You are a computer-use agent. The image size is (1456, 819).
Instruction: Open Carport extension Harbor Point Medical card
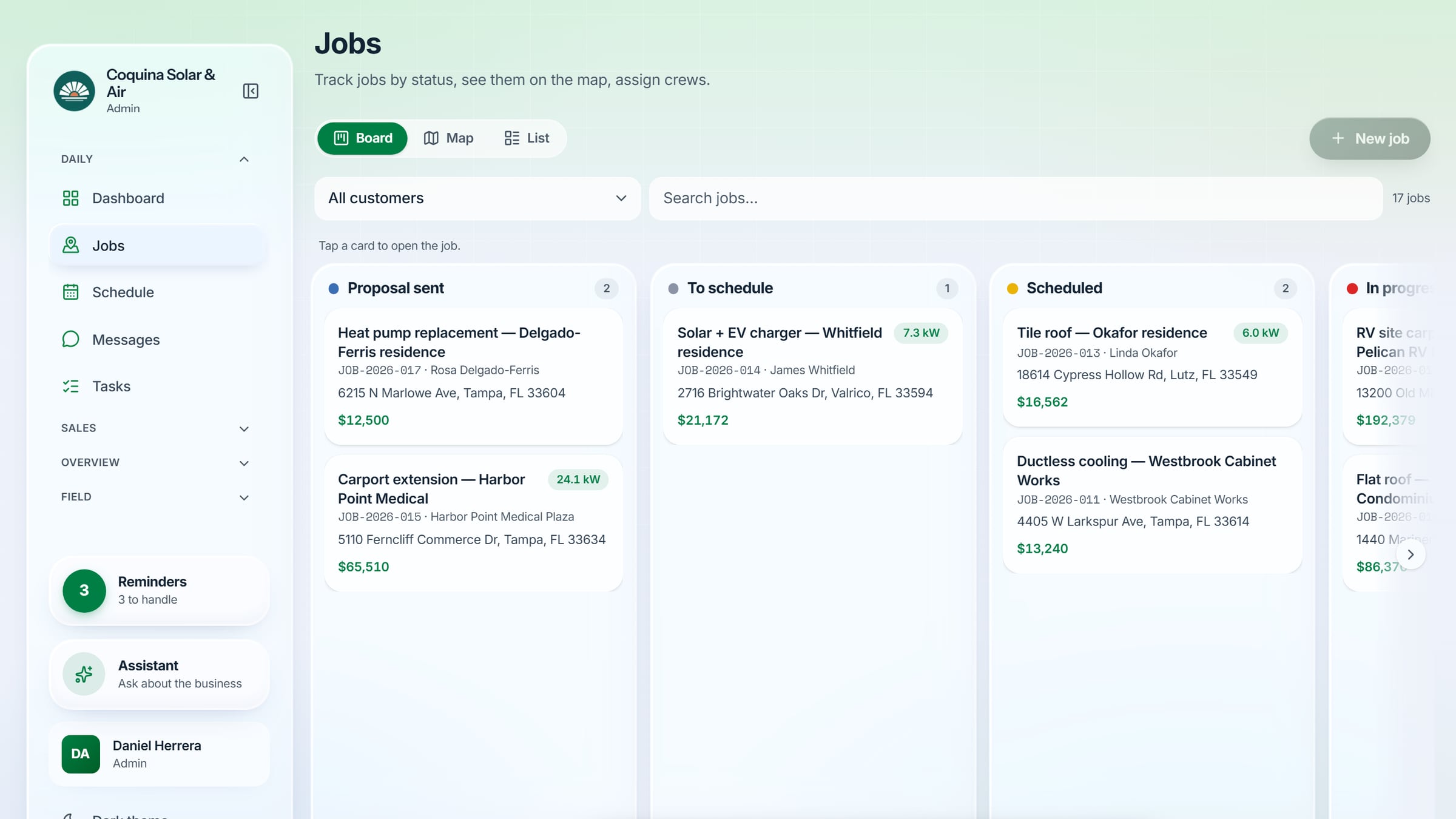point(473,523)
